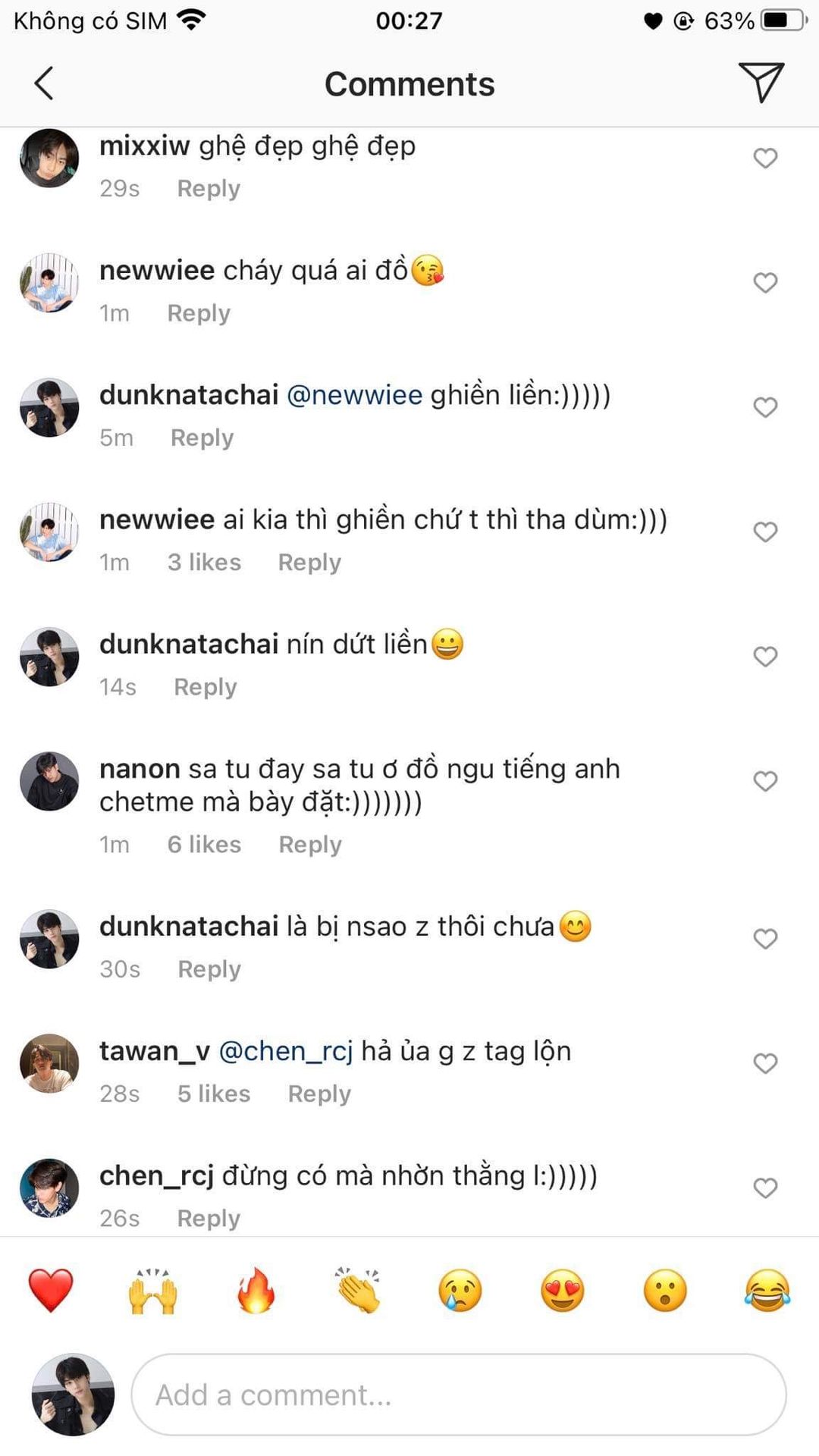Open the @chen_rcj mention link
Image resolution: width=819 pixels, height=1456 pixels.
[x=286, y=1051]
